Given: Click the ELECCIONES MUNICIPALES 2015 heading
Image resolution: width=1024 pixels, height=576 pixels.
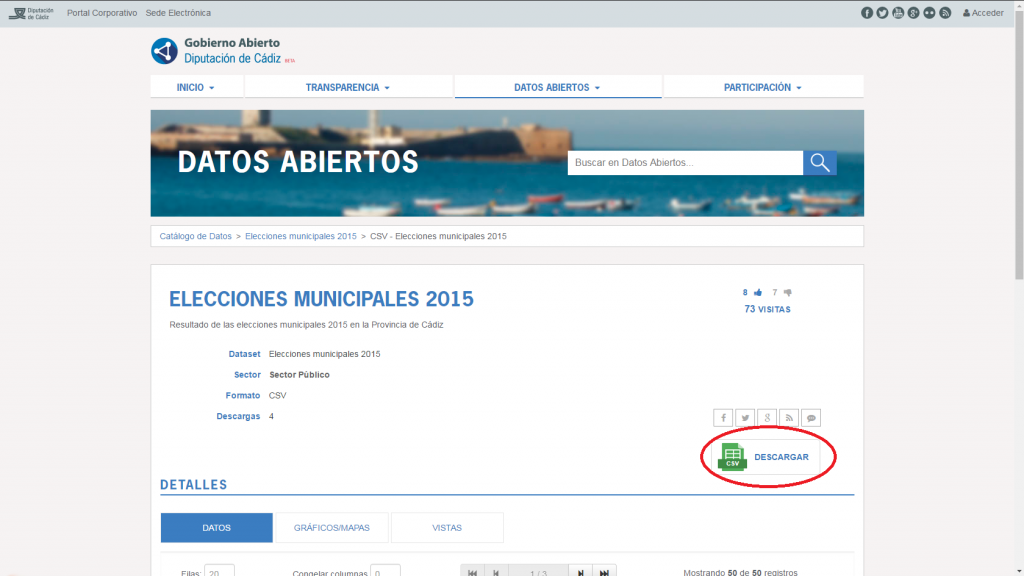Looking at the screenshot, I should coord(321,299).
